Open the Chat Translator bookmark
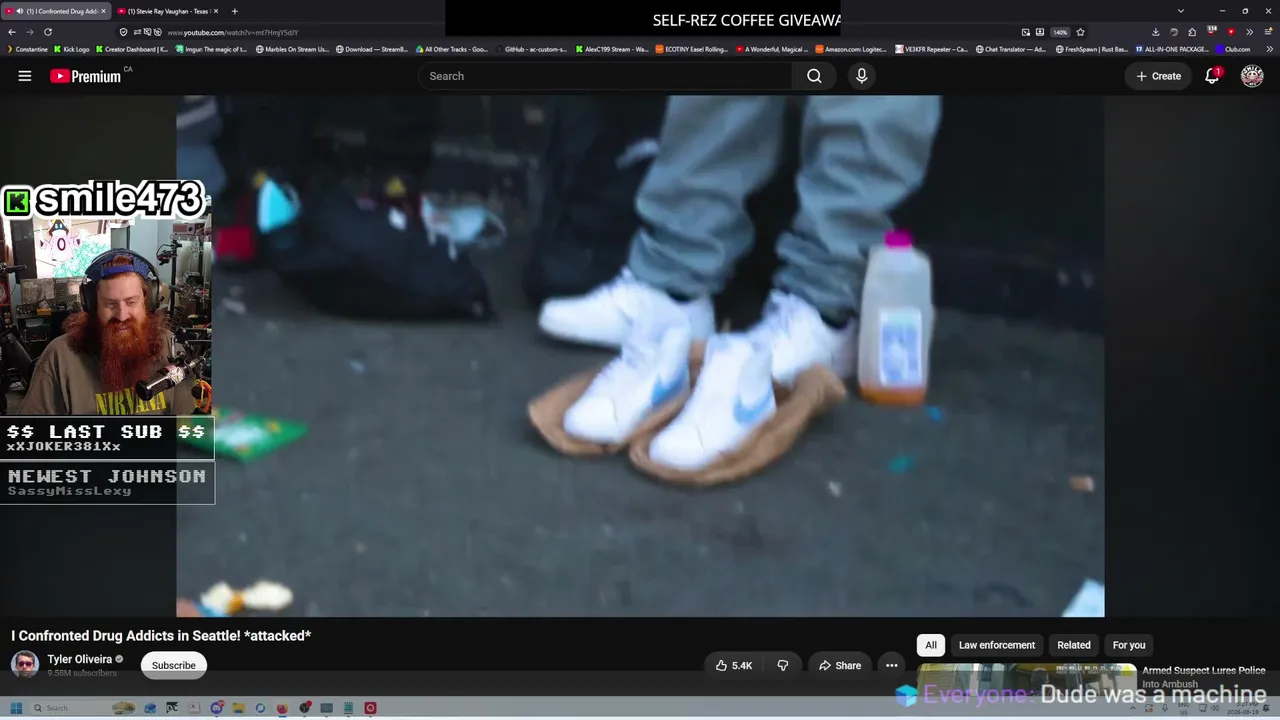 pyautogui.click(x=1012, y=49)
